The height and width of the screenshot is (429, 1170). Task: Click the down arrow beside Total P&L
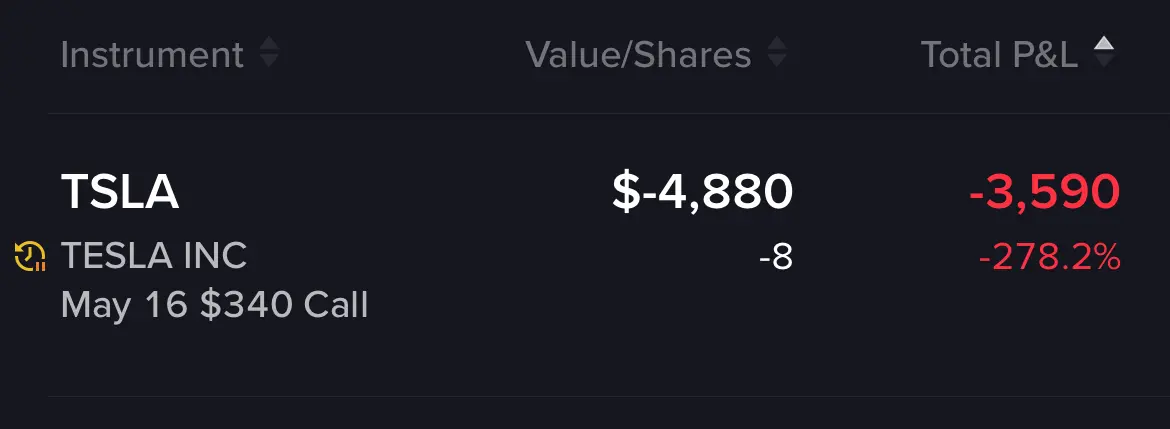(1104, 63)
